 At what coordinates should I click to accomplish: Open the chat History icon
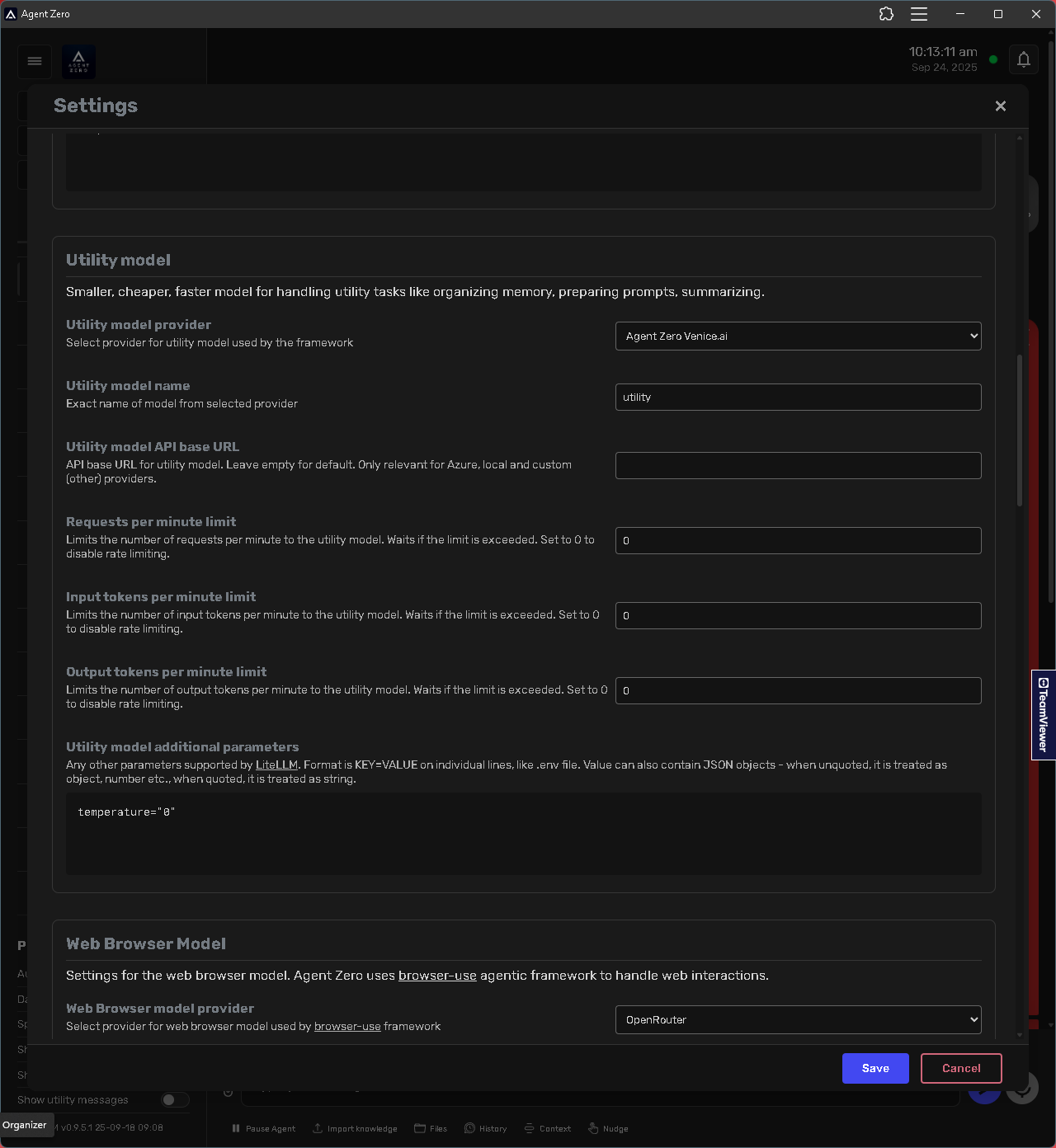click(x=469, y=1128)
